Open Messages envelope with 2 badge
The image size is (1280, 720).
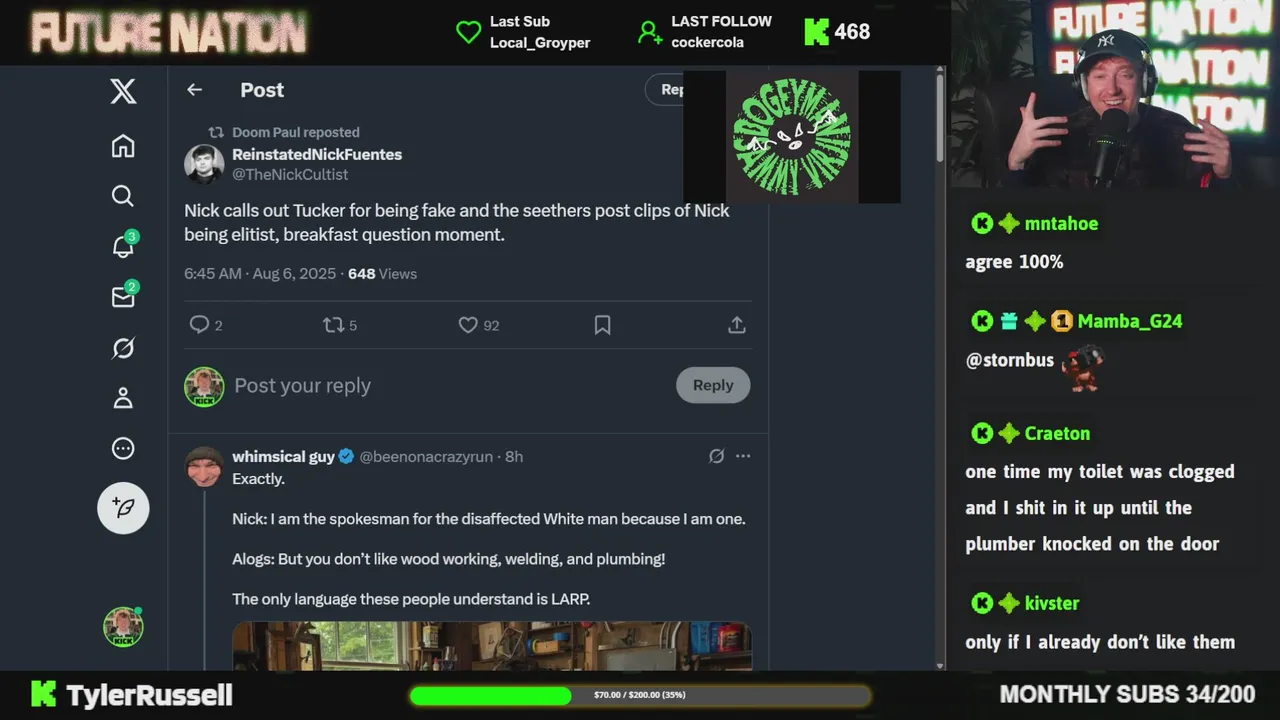click(124, 296)
